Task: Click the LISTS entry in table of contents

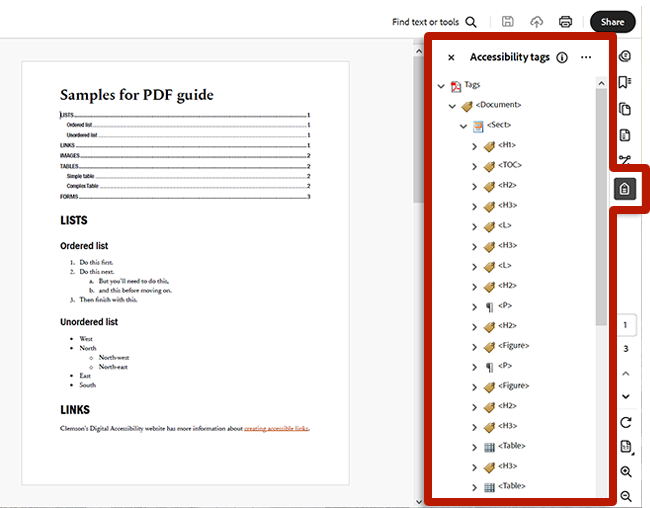Action: pos(185,115)
